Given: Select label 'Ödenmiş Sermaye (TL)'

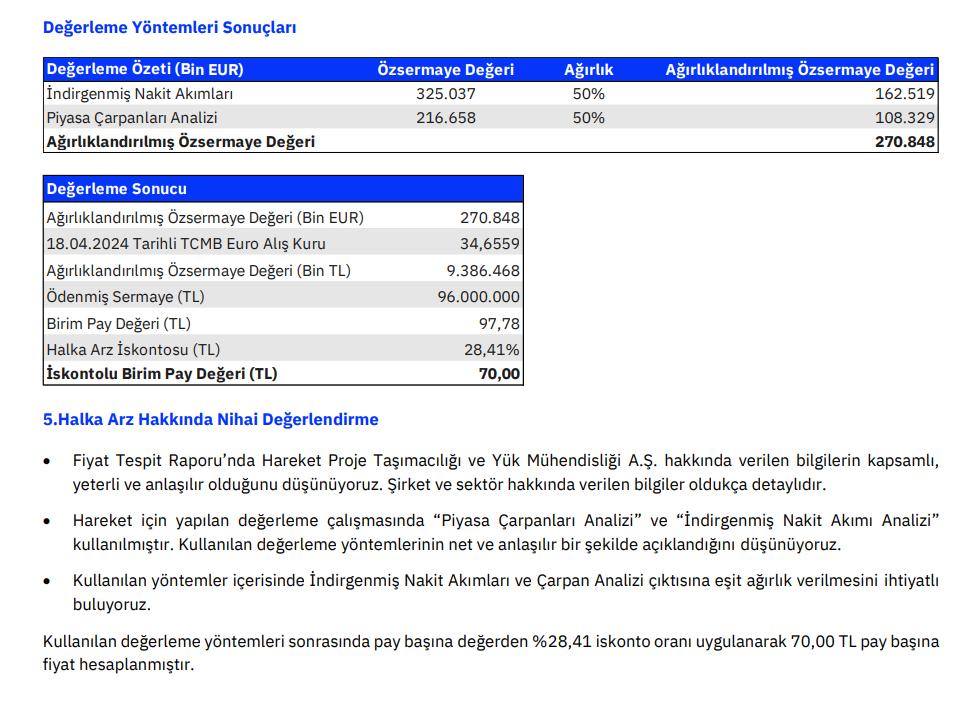Looking at the screenshot, I should point(125,297).
